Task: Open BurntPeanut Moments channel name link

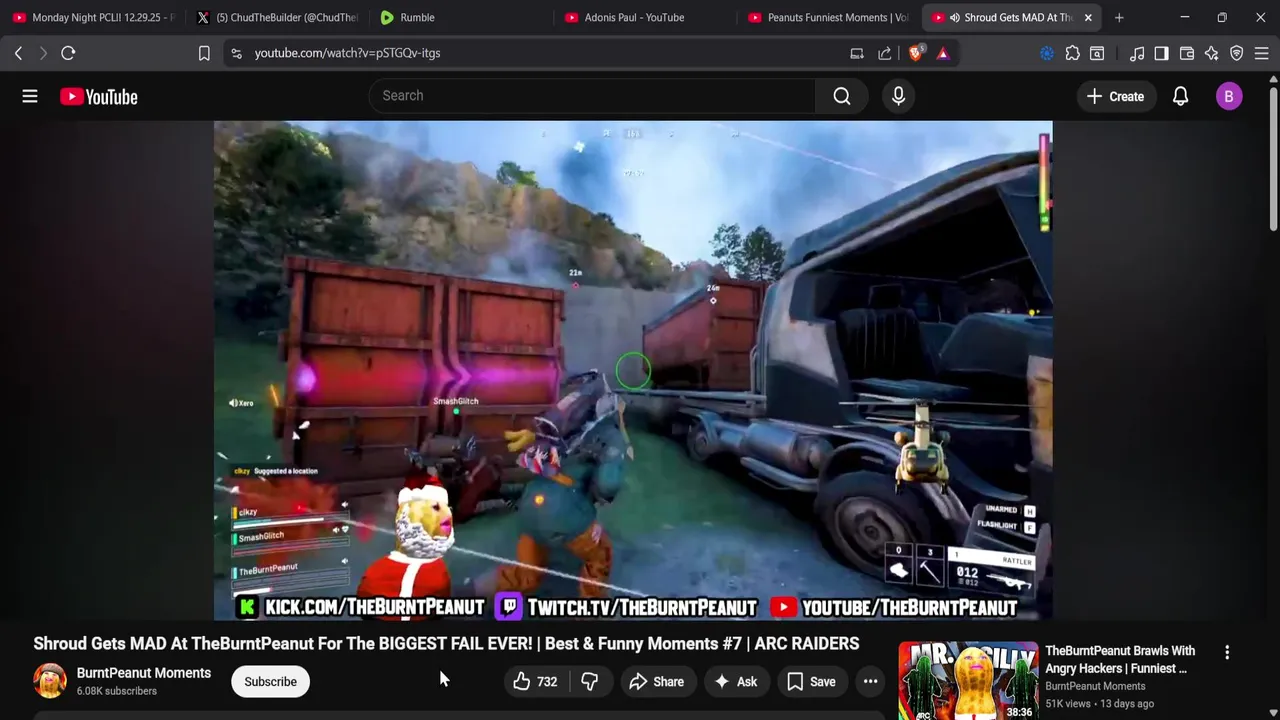Action: 144,673
